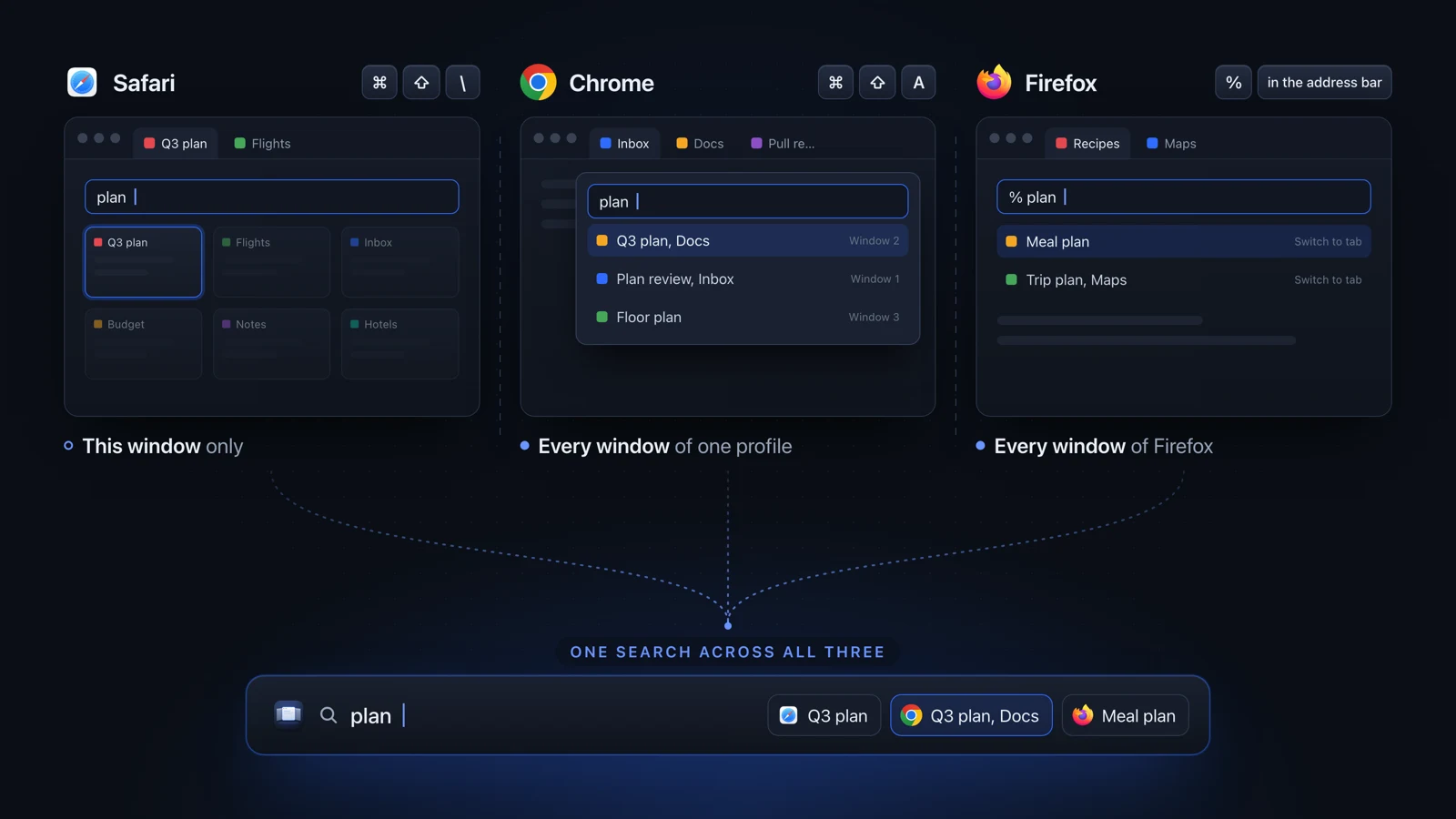The width and height of the screenshot is (1456, 819).
Task: Choose the Chrome 'Q3 plan, Docs' result chip
Action: point(971,715)
